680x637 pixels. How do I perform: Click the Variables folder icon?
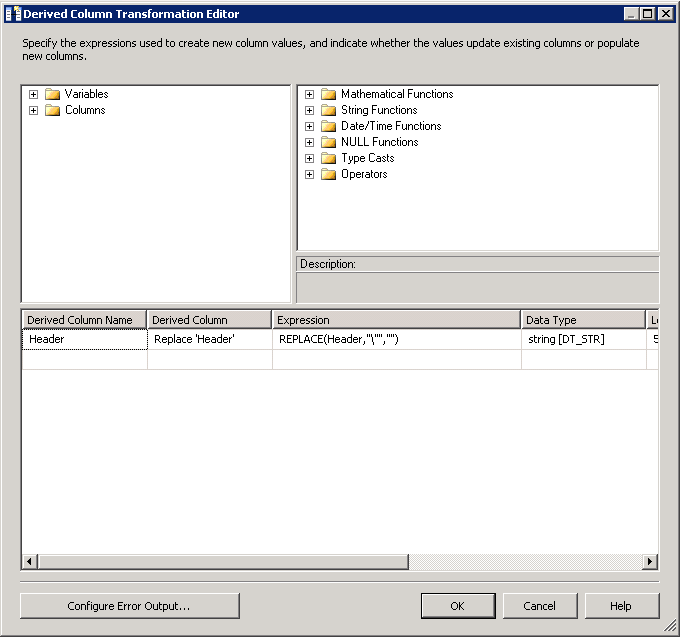(52, 94)
